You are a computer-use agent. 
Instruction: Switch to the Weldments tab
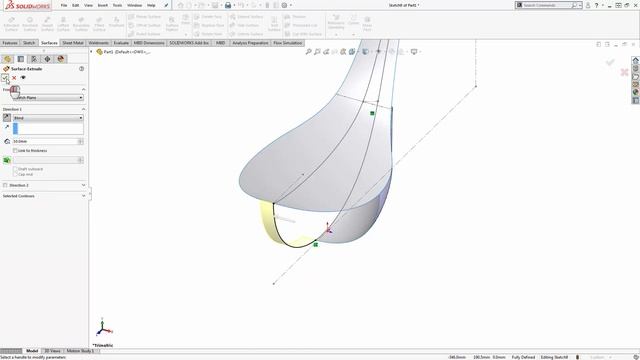pos(98,43)
